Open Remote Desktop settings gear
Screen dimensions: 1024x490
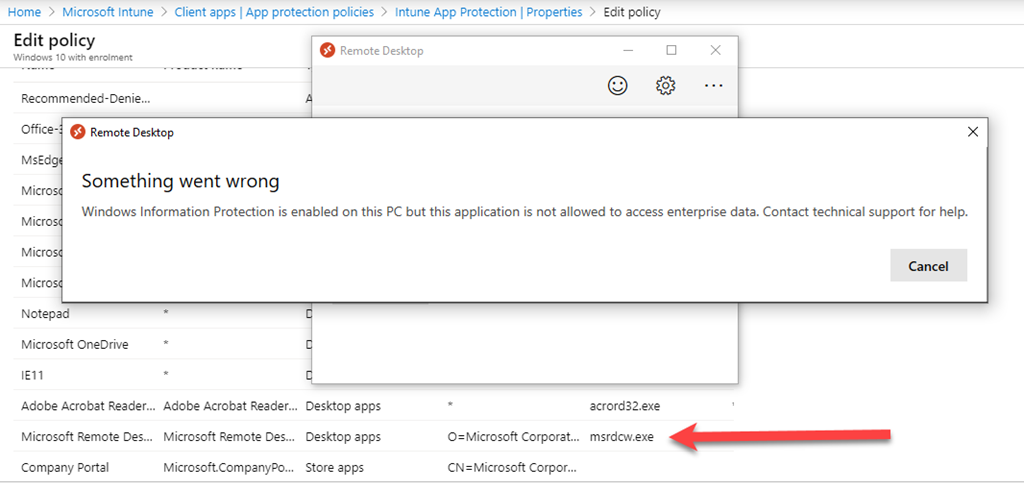[x=665, y=86]
